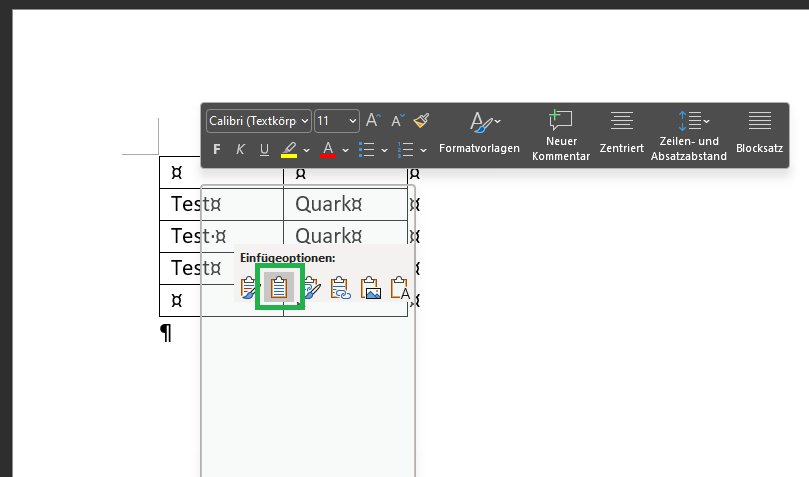Toggle underline formatting (U button)
Viewport: 809px width, 477px height.
(x=264, y=150)
